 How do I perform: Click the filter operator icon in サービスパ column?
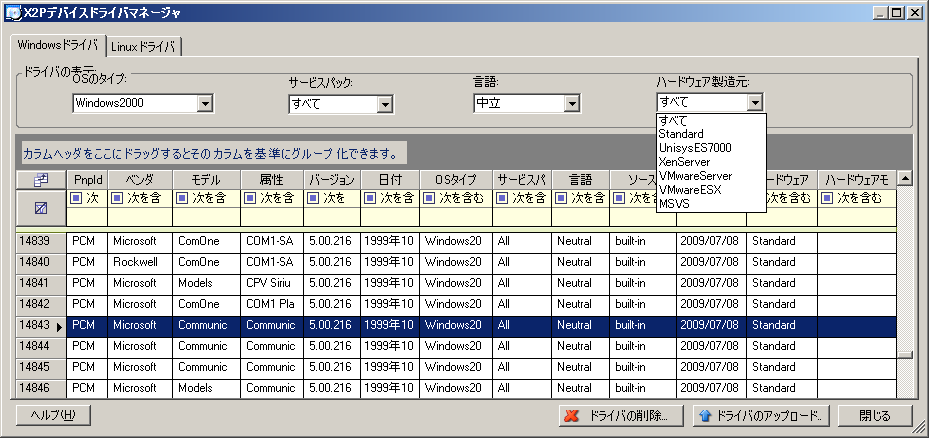pos(501,199)
